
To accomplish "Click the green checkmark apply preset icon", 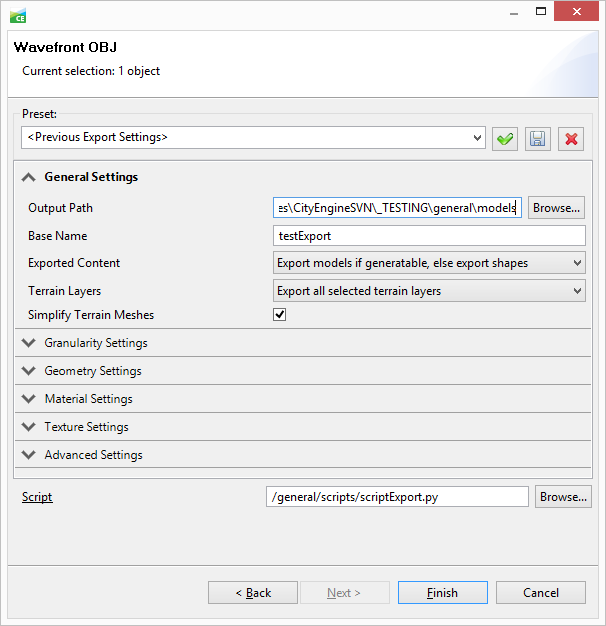I will click(x=505, y=139).
